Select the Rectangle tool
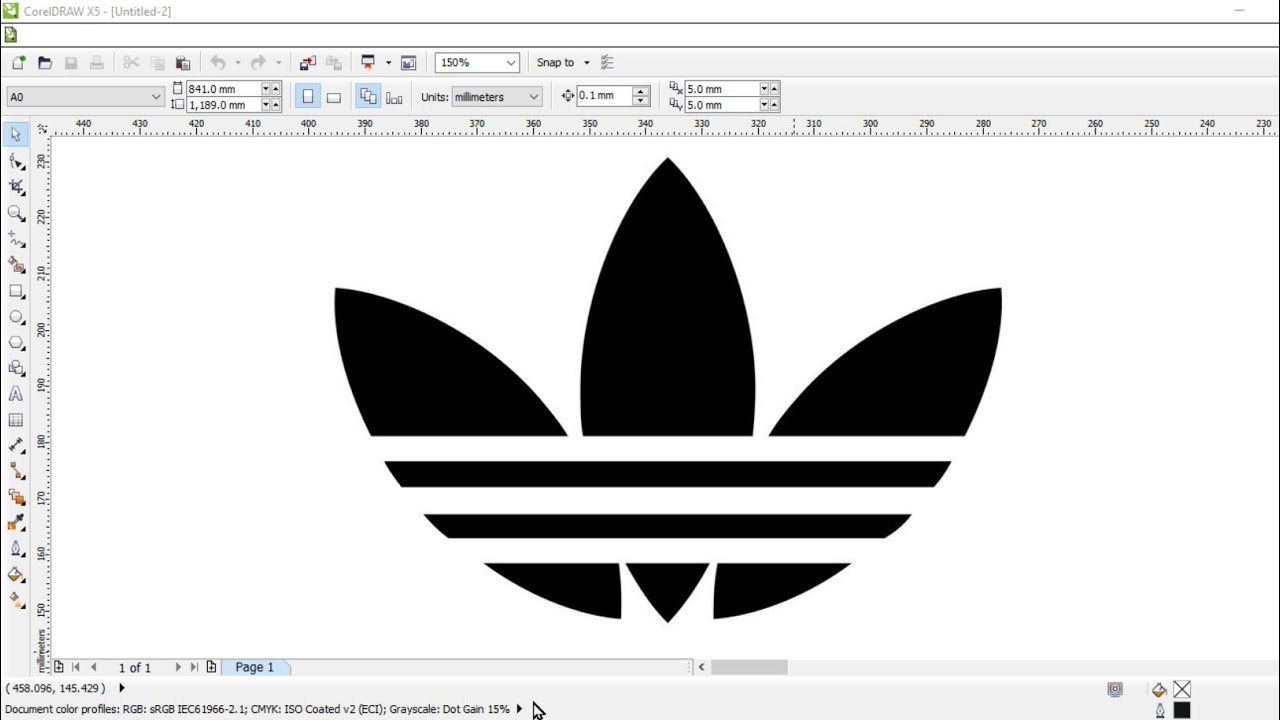This screenshot has height=720, width=1280. point(16,291)
